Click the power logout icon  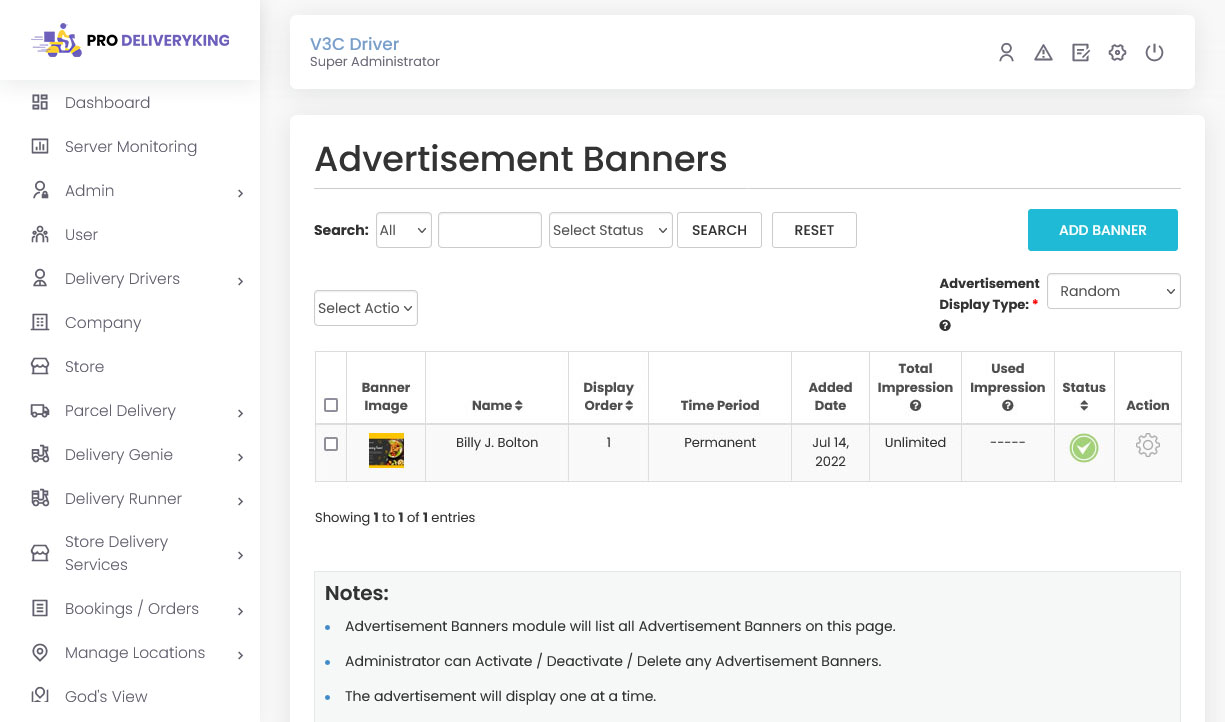1155,53
